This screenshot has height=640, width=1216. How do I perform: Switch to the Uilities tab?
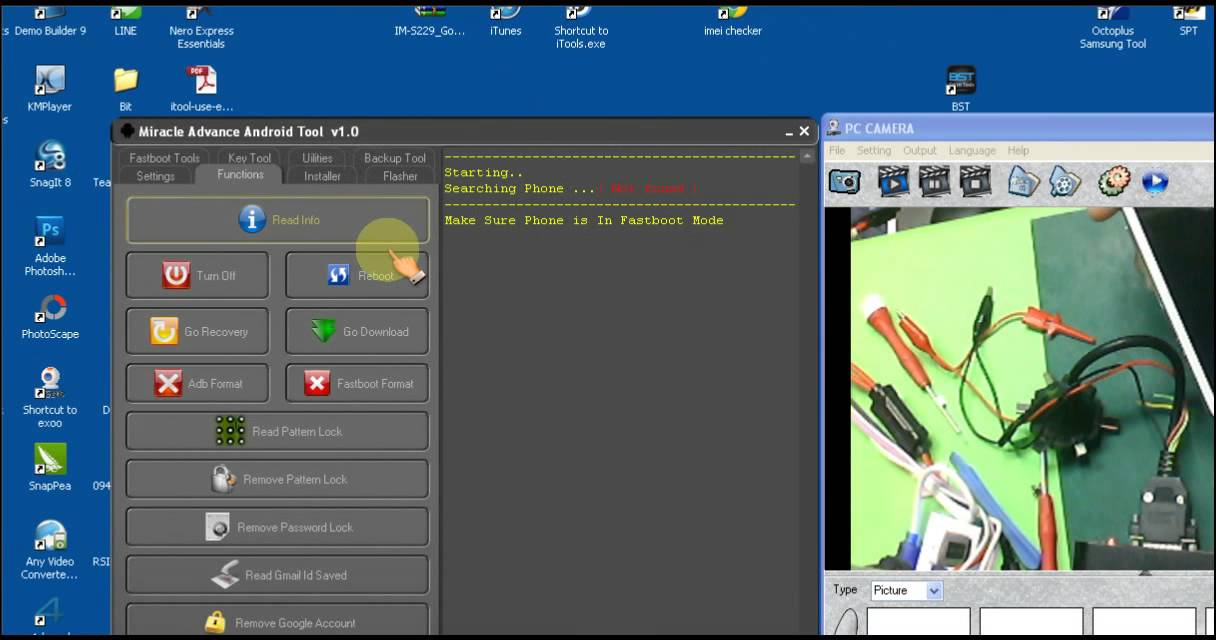pos(317,158)
